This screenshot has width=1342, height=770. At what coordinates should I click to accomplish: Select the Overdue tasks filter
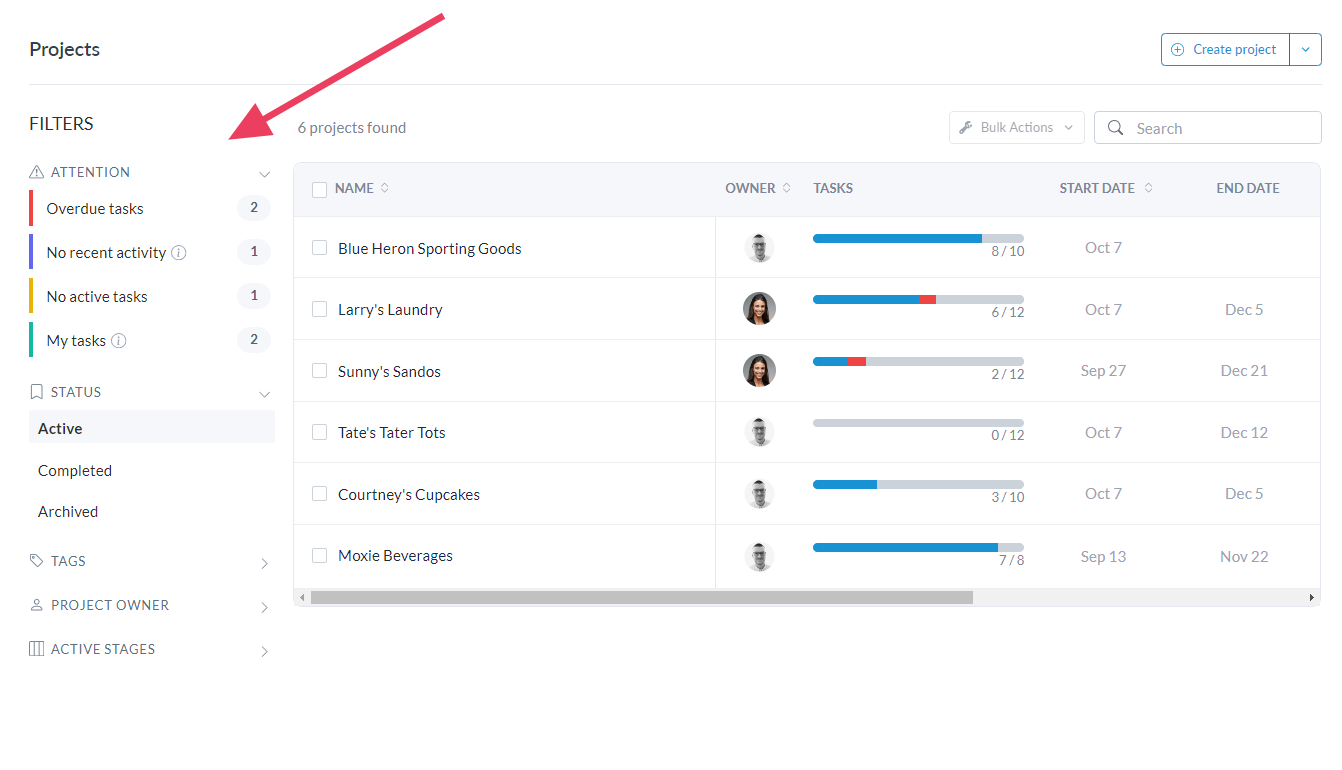pos(95,209)
